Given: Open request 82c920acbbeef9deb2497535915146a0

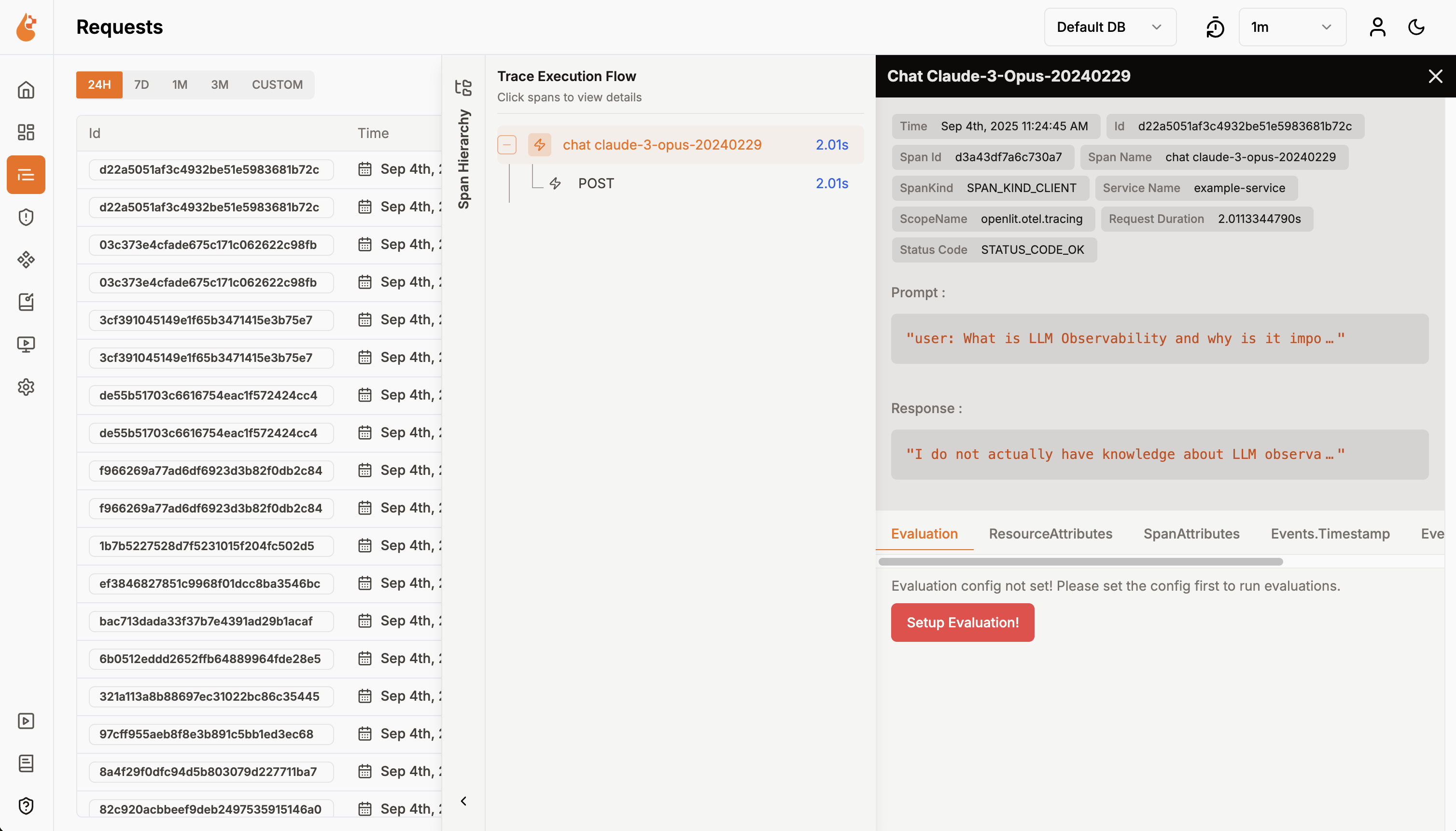Looking at the screenshot, I should coord(210,809).
